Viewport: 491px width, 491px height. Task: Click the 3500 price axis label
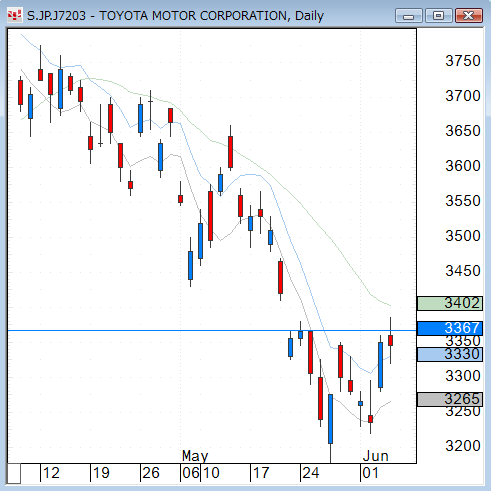[x=463, y=236]
